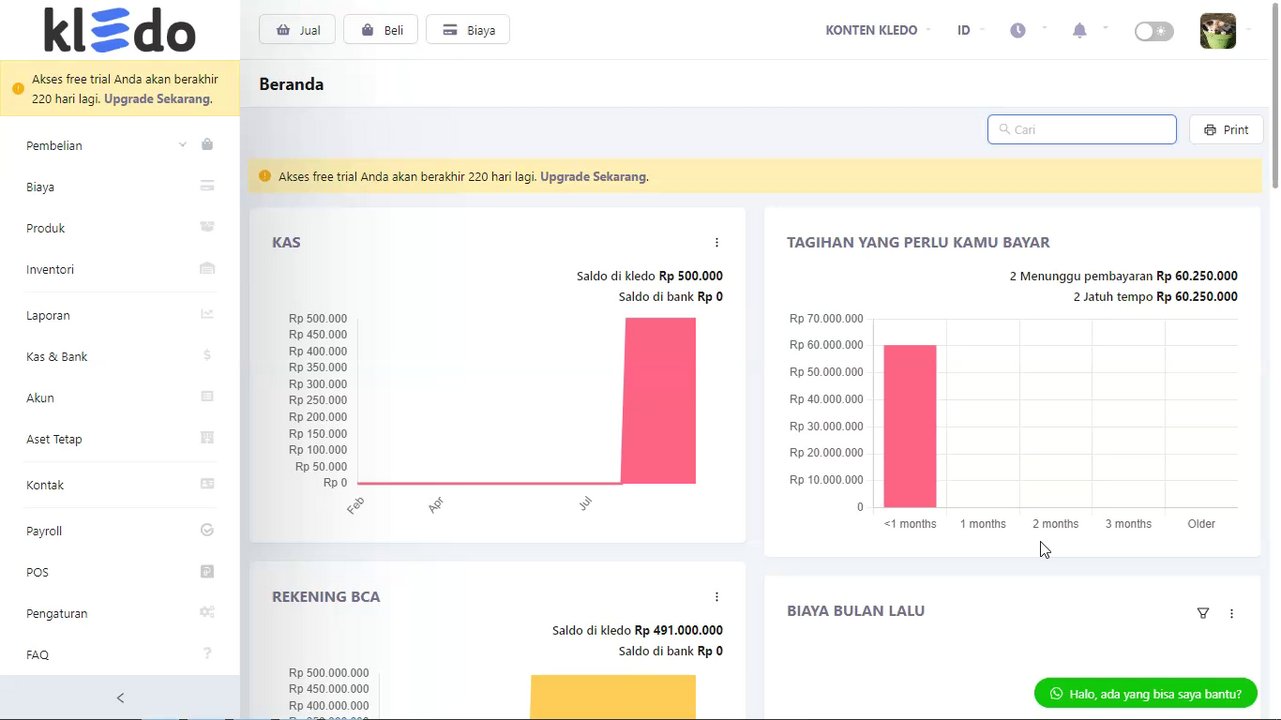
Task: Open the WhatsApp help chat button
Action: click(1145, 693)
